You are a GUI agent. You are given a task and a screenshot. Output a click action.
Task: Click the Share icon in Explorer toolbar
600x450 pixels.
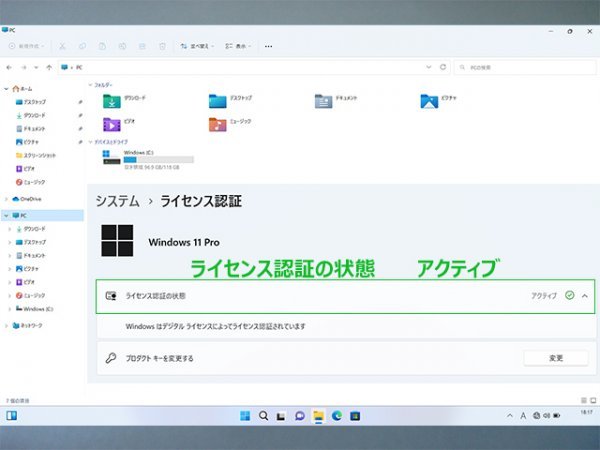(142, 46)
